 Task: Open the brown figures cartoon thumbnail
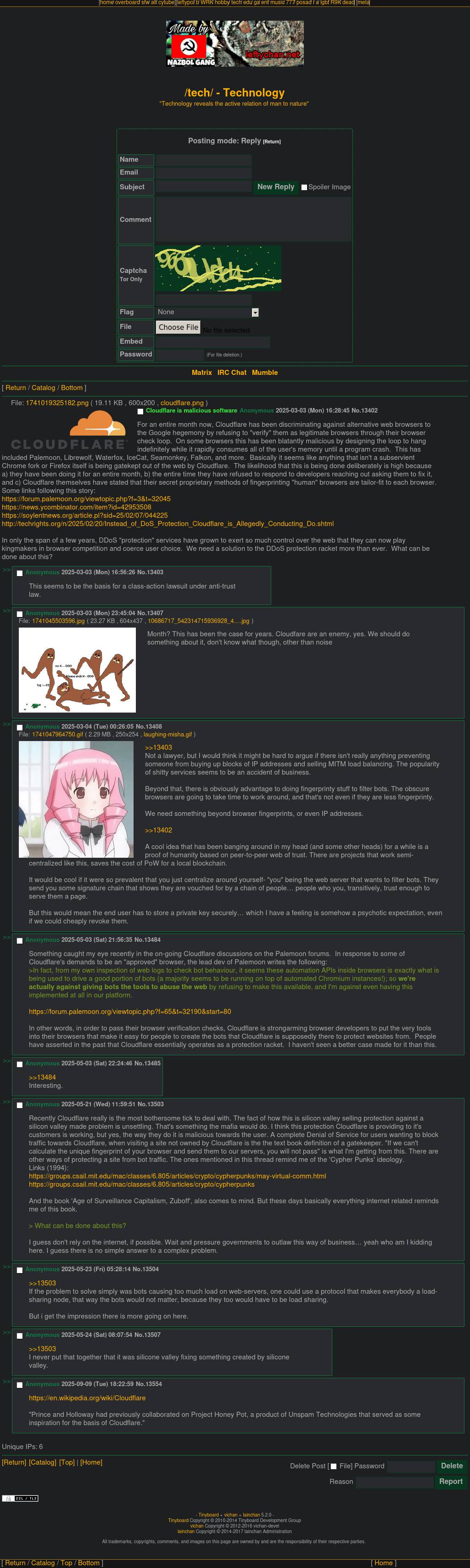tap(77, 669)
